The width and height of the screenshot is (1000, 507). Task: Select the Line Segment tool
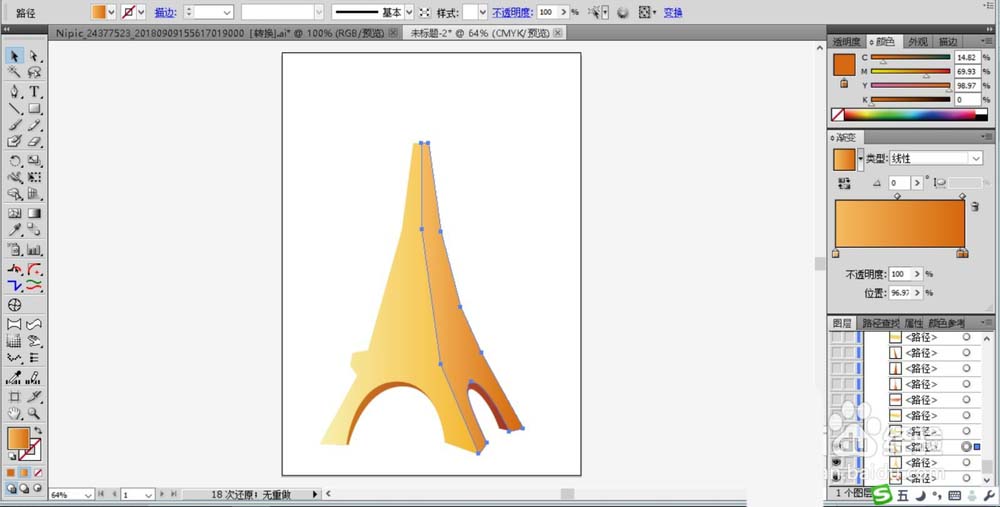pyautogui.click(x=14, y=108)
